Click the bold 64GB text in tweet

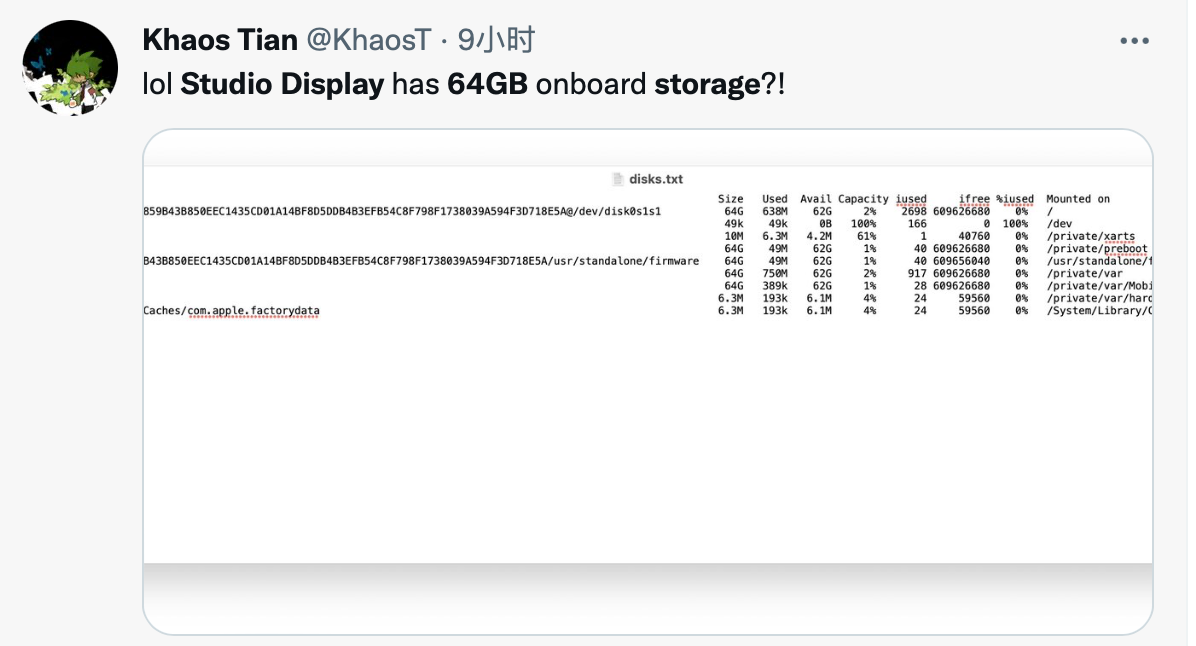487,84
